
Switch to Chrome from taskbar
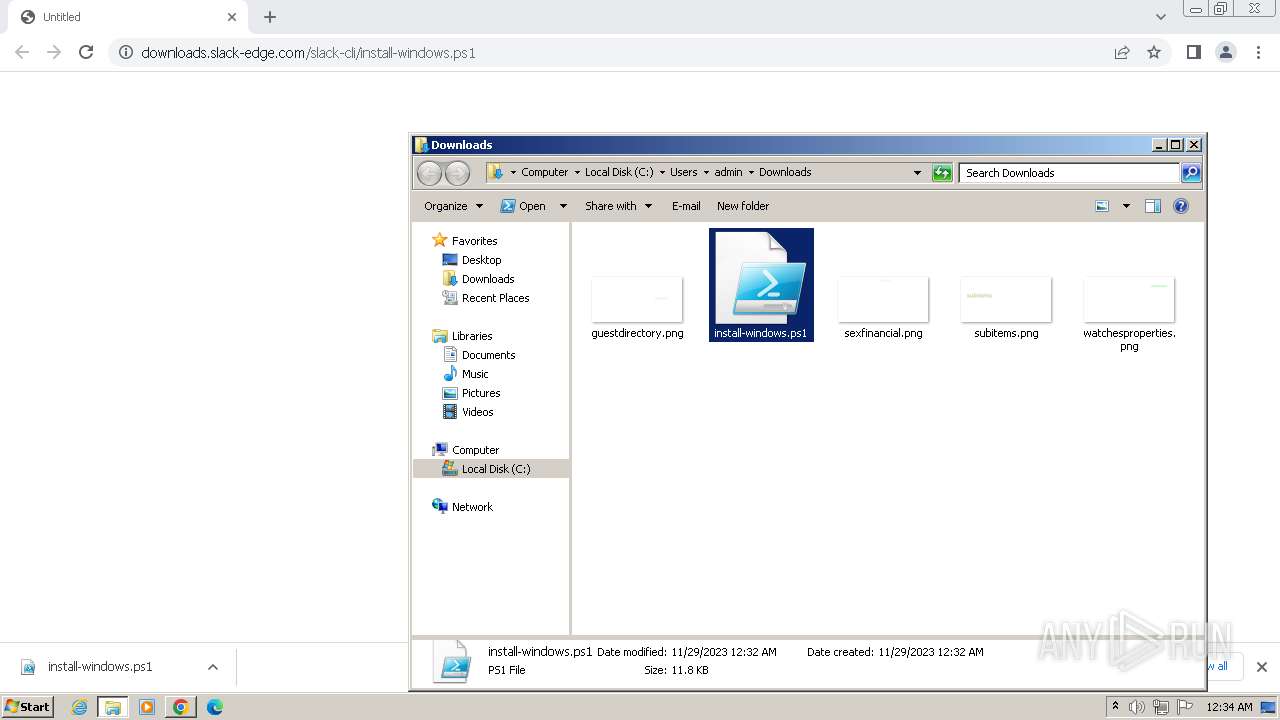coord(181,707)
